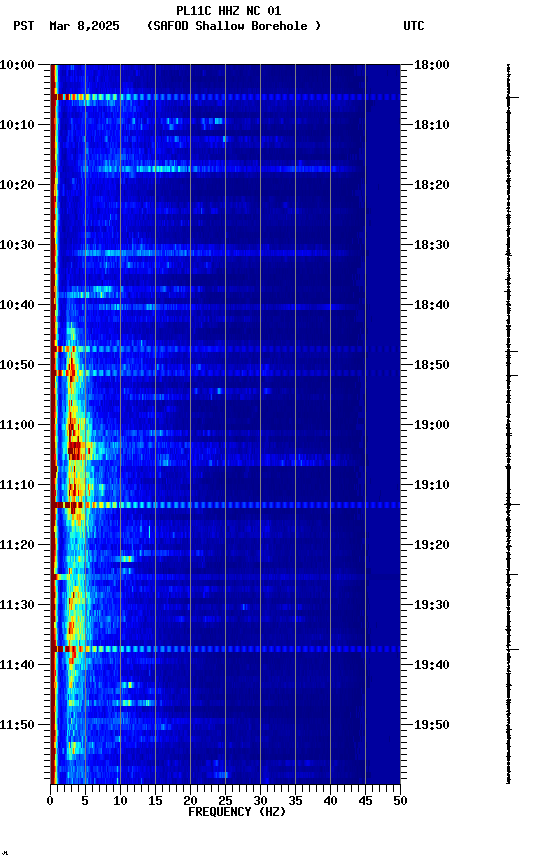Click the 15 Hz frequency tick label
This screenshot has width=552, height=864.
(x=155, y=801)
